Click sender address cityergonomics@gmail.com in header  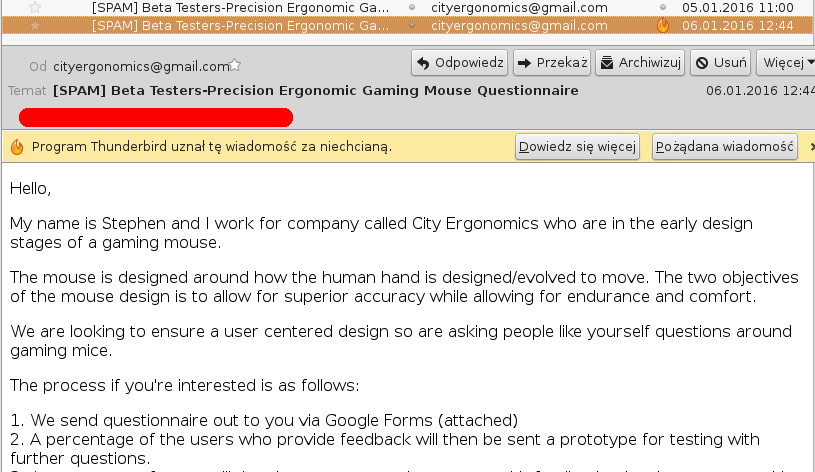pos(141,67)
